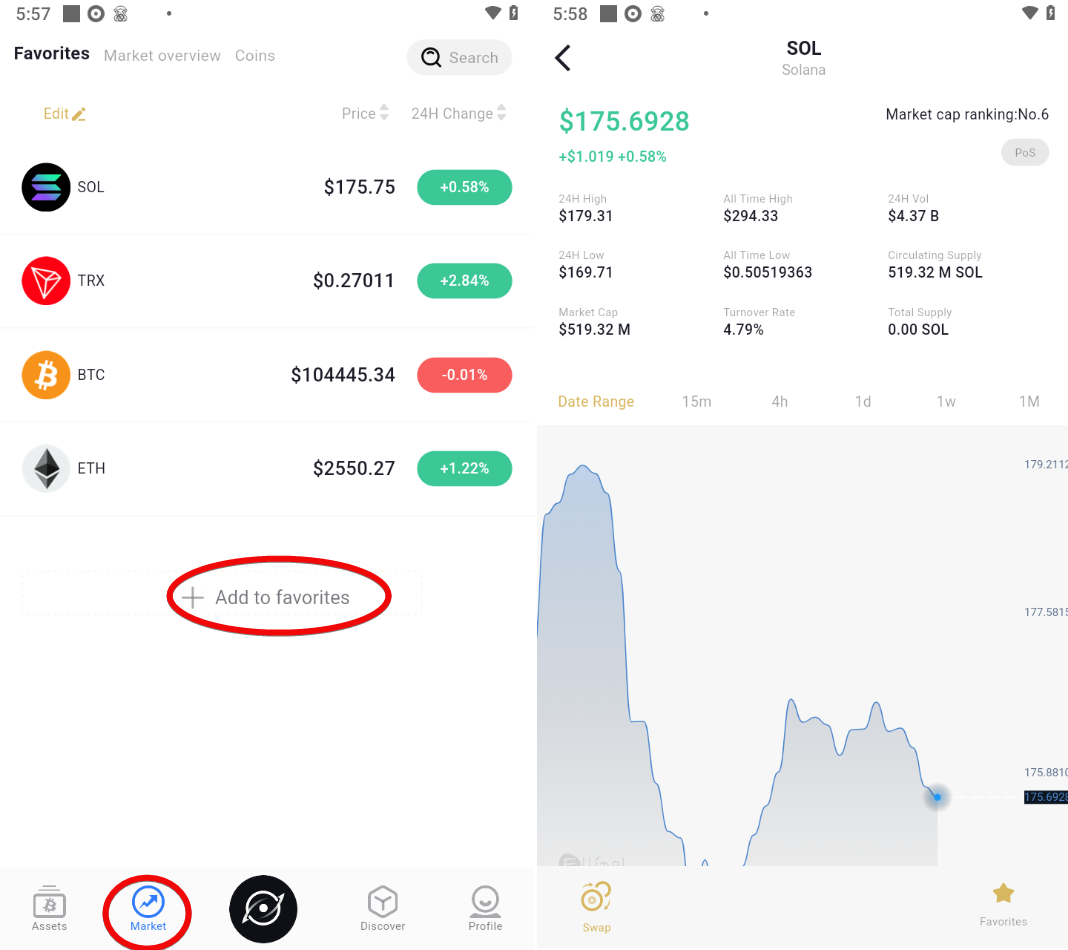Tap the +$1.019 +0.58% change text

point(612,157)
